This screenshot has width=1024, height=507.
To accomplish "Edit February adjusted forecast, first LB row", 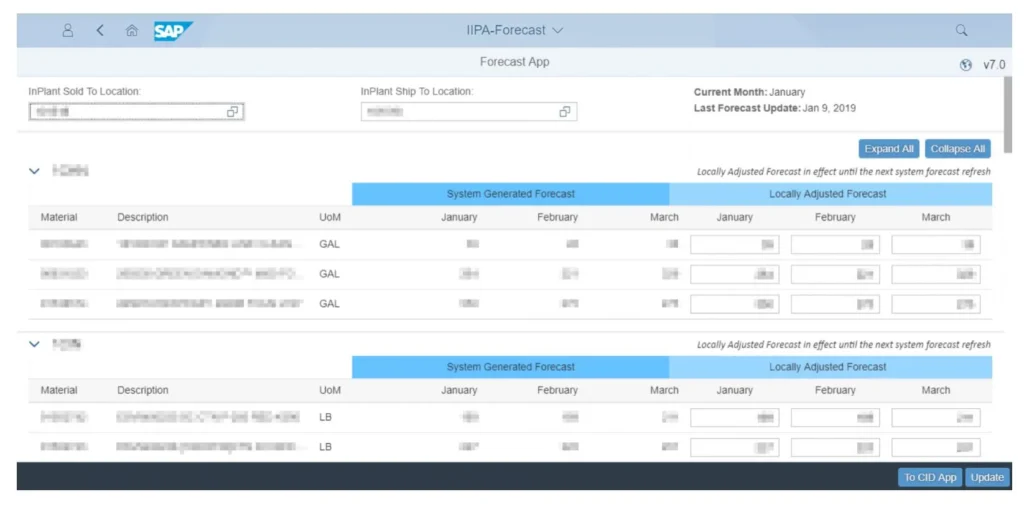I will (835, 417).
